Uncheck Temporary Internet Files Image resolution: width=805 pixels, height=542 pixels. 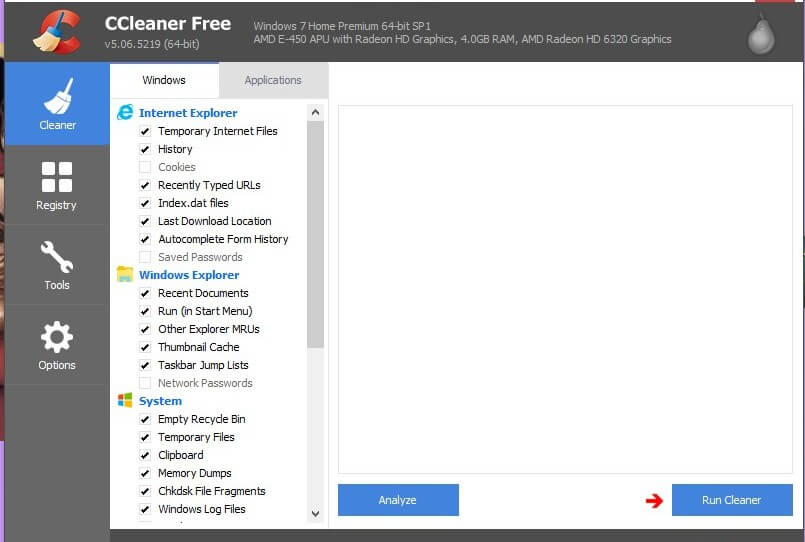pyautogui.click(x=145, y=131)
